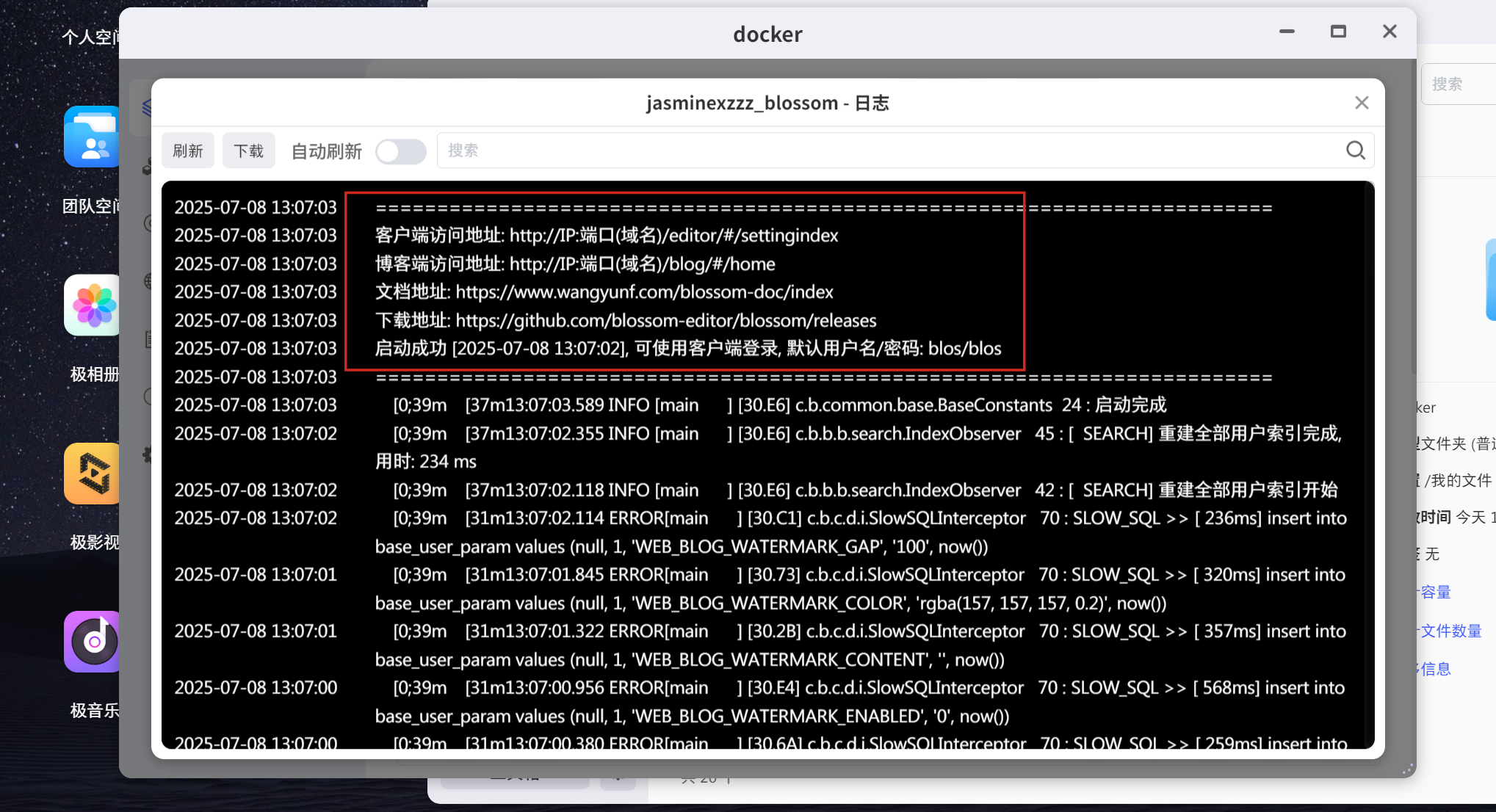Maximize the docker window
The height and width of the screenshot is (812, 1496).
click(1338, 32)
